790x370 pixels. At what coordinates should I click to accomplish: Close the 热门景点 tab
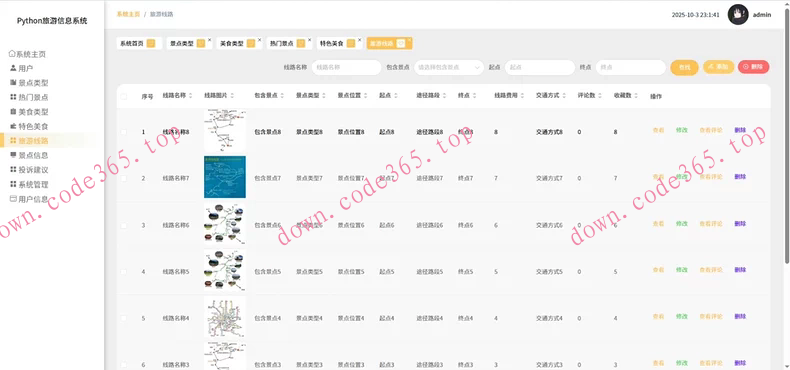pos(309,39)
